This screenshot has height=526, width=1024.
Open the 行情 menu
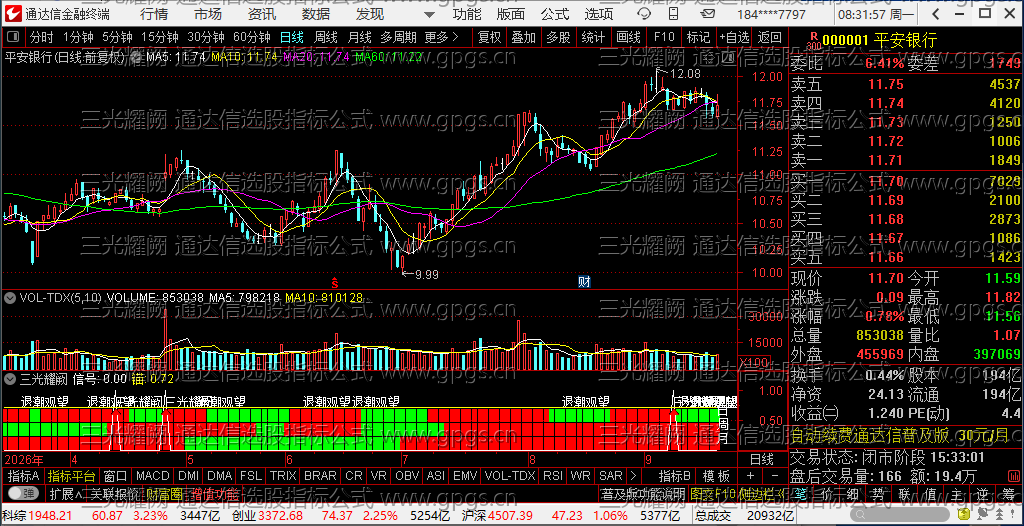point(153,14)
